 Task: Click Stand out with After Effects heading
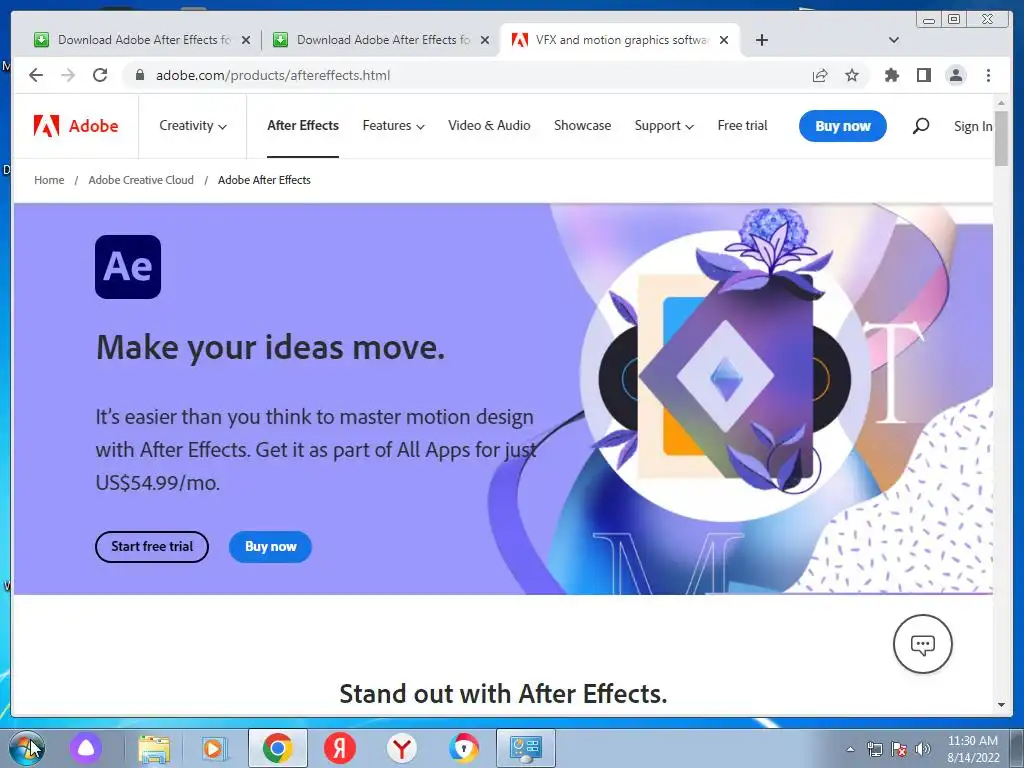(503, 694)
